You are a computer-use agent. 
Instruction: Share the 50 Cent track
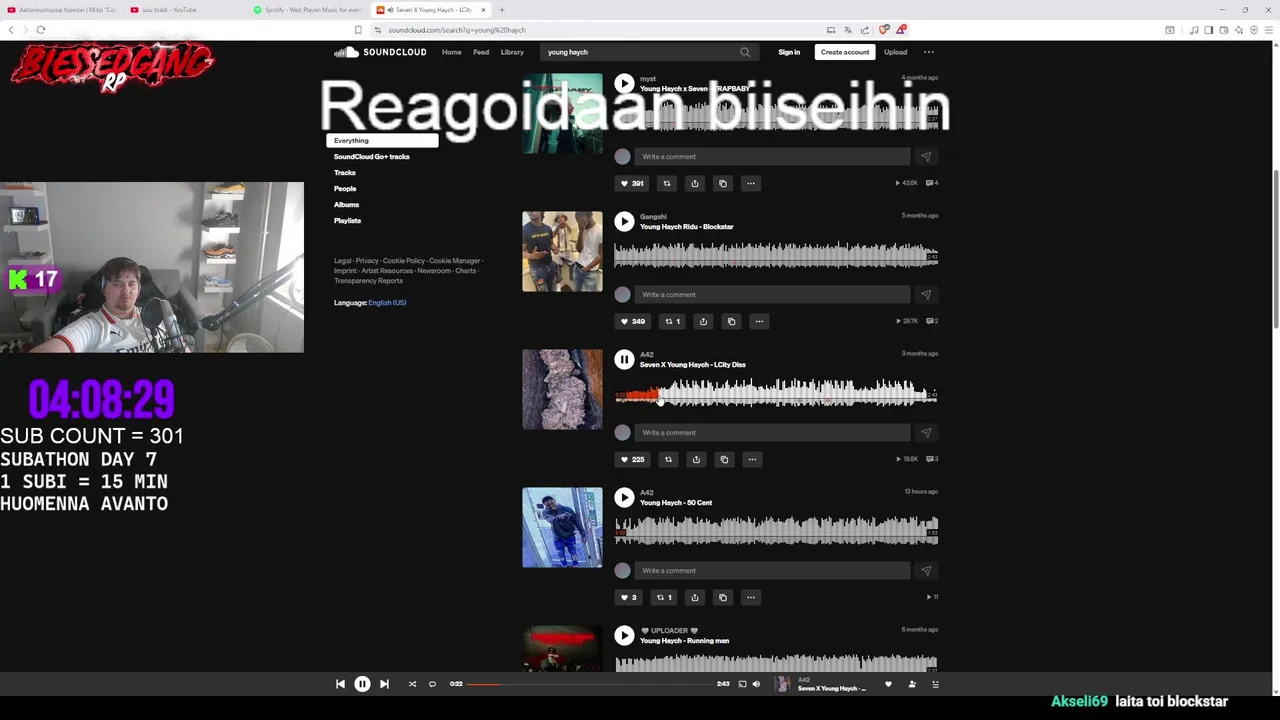tap(695, 597)
